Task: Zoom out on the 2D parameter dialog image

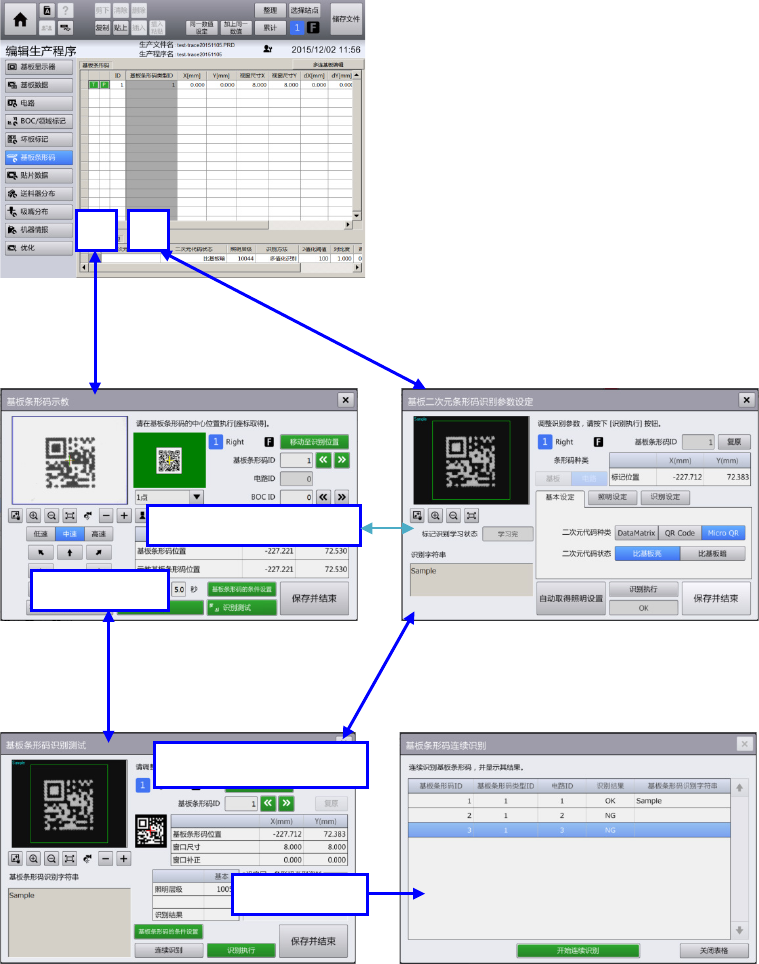Action: point(453,516)
